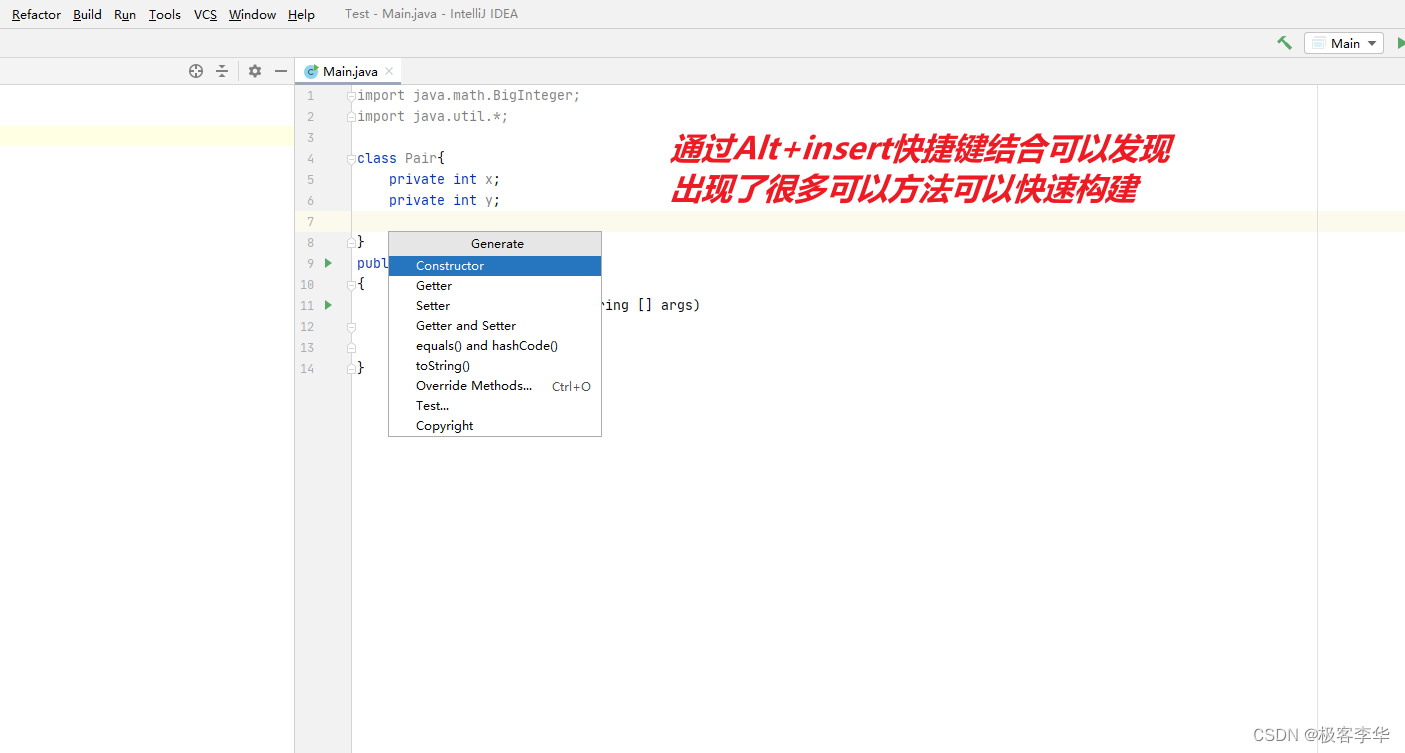Click the collapse all icon in project panel
This screenshot has height=753, width=1405.
[222, 71]
